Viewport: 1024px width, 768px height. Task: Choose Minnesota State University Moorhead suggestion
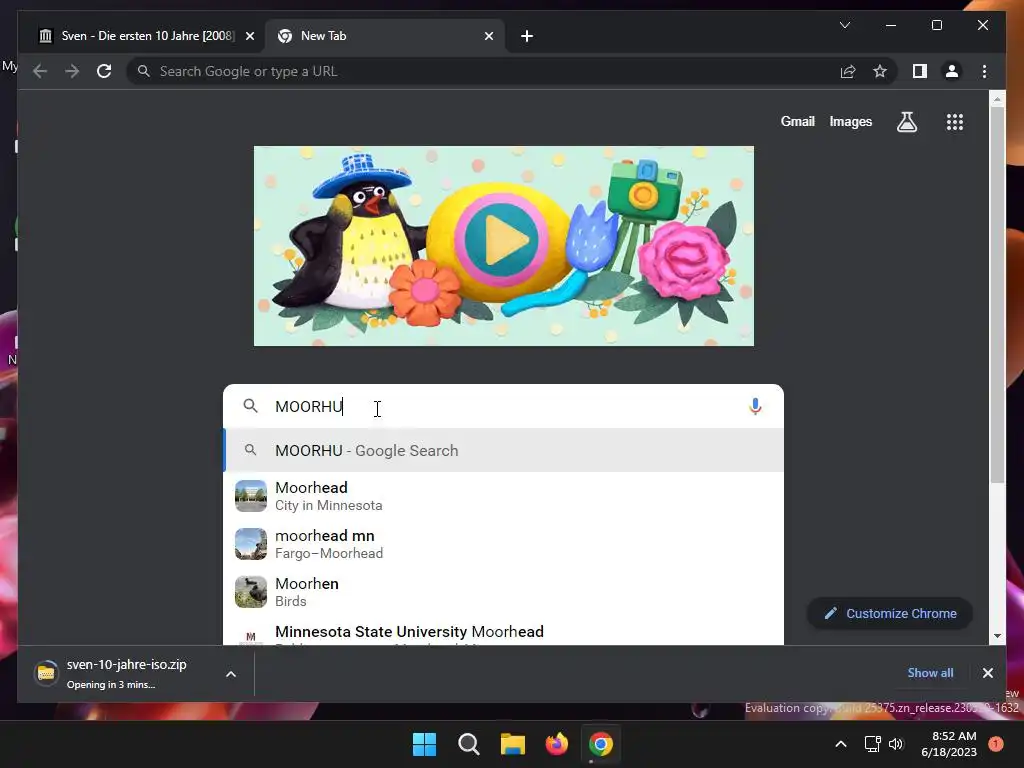point(503,632)
